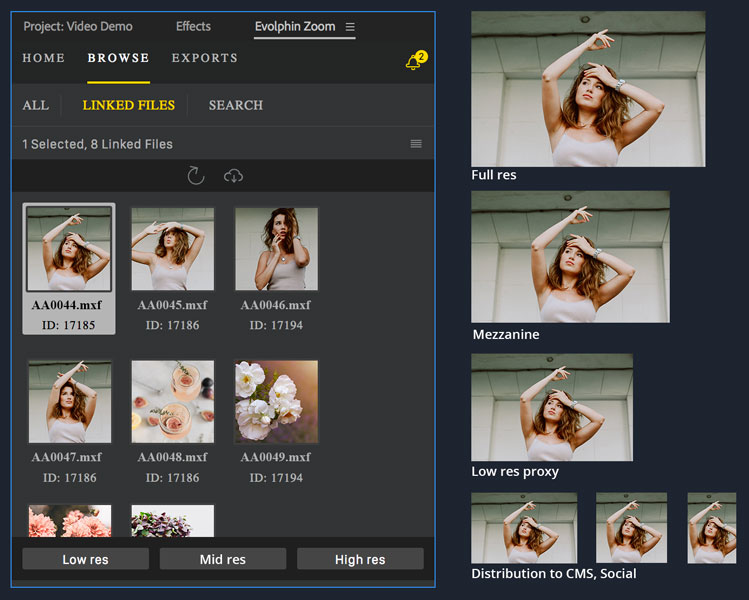Click the Mezzanine preview image
The width and height of the screenshot is (749, 600).
pyautogui.click(x=570, y=257)
